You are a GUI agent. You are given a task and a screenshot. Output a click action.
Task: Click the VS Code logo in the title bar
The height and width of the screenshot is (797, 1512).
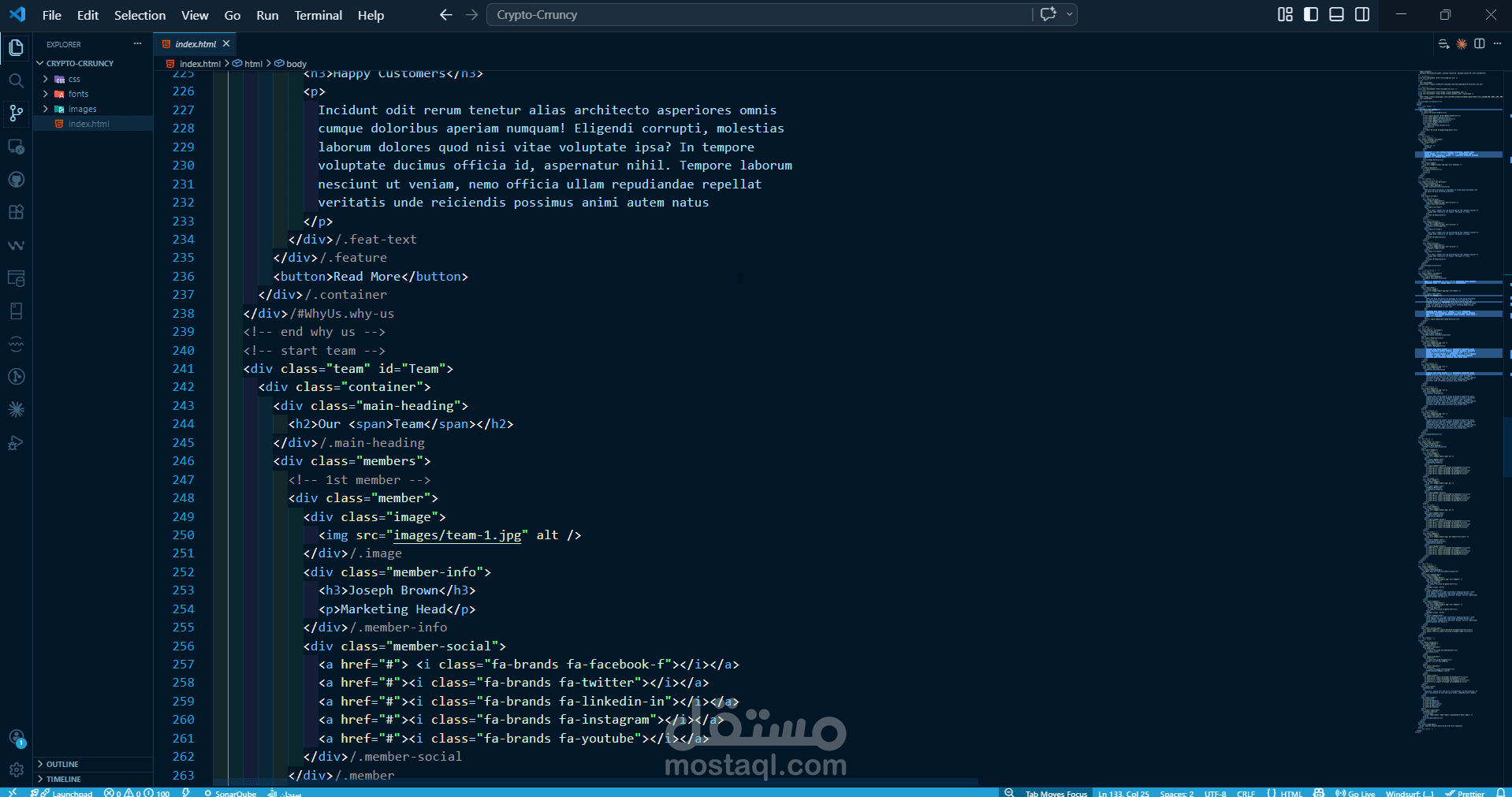coord(17,14)
